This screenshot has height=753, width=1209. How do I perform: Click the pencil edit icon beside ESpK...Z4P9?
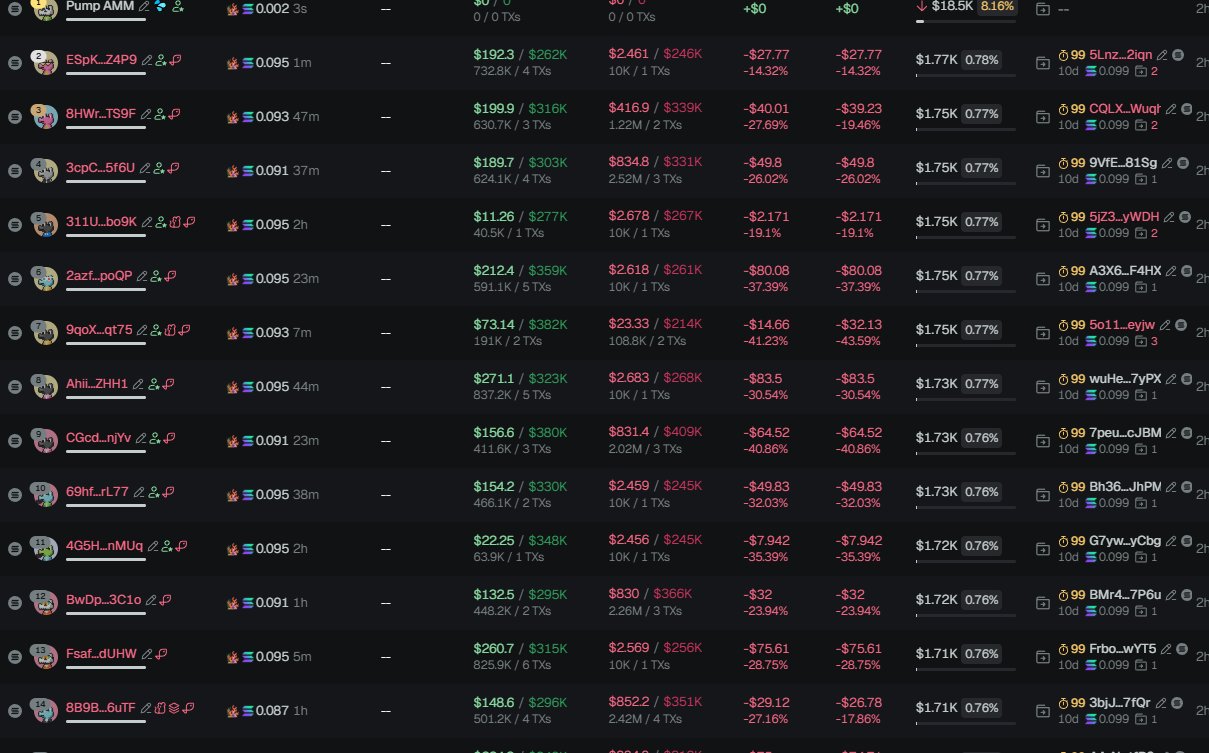pyautogui.click(x=147, y=60)
